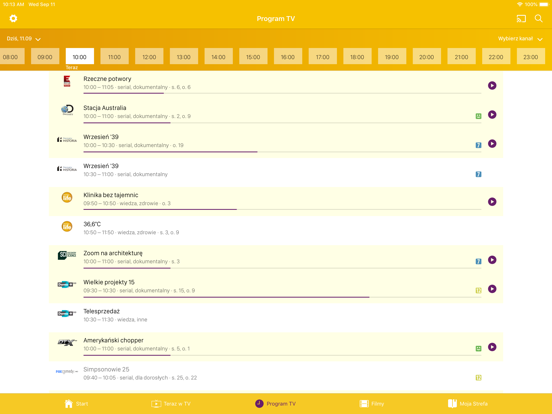The width and height of the screenshot is (552, 414).
Task: Open the search magnifier icon
Action: click(x=539, y=18)
